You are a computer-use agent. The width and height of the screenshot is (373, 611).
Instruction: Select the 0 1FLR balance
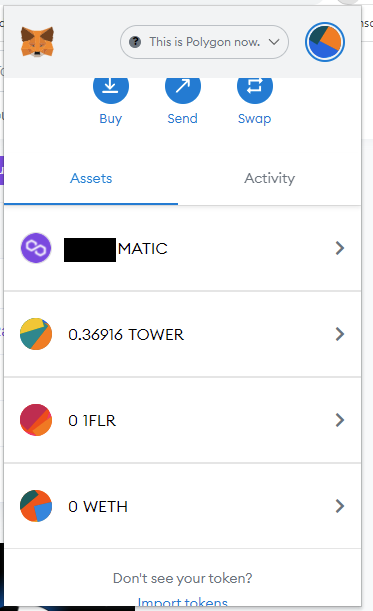coord(92,421)
